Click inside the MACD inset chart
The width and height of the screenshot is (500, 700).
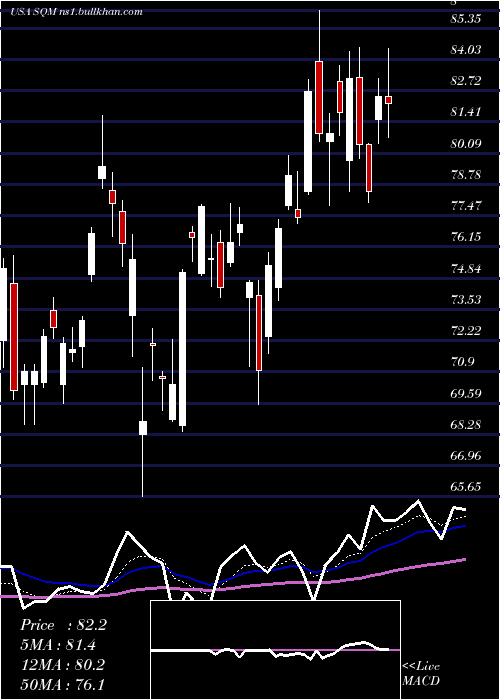point(275,650)
